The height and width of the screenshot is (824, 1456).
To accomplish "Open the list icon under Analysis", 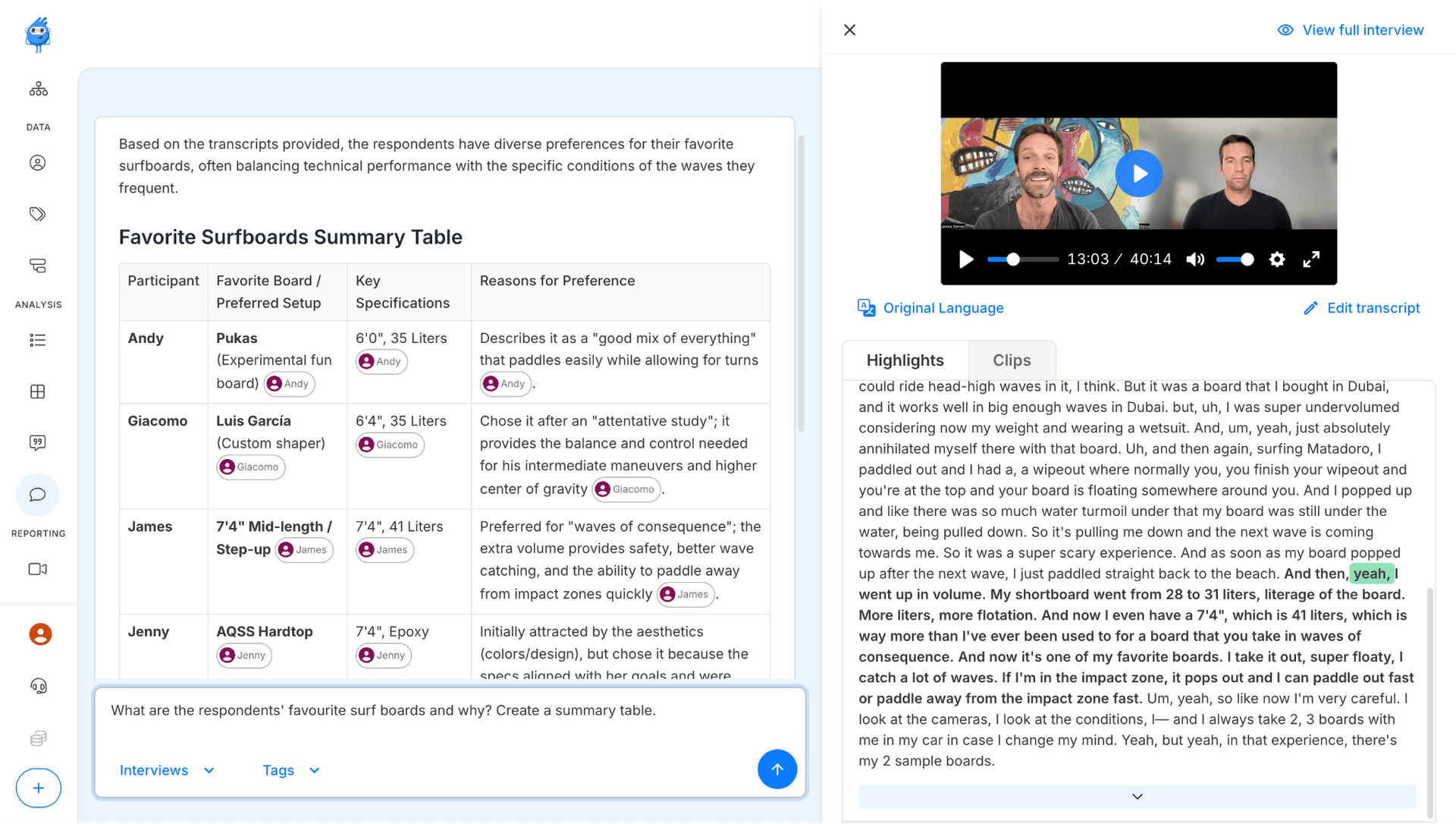I will (x=38, y=340).
